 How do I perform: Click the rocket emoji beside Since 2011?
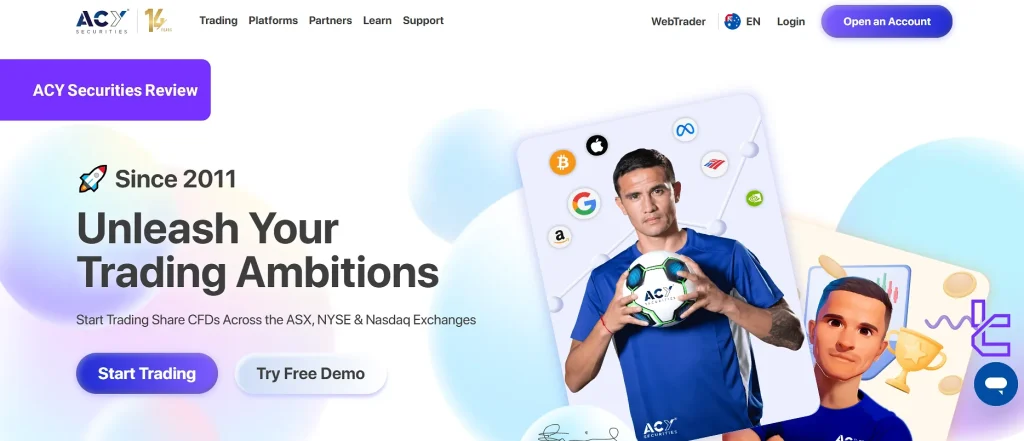[92, 178]
